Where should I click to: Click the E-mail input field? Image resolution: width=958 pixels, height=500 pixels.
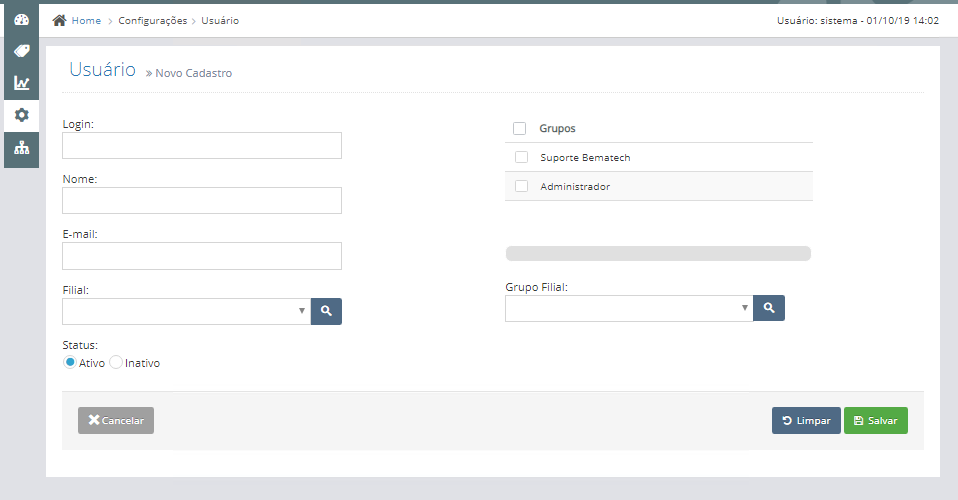point(202,256)
